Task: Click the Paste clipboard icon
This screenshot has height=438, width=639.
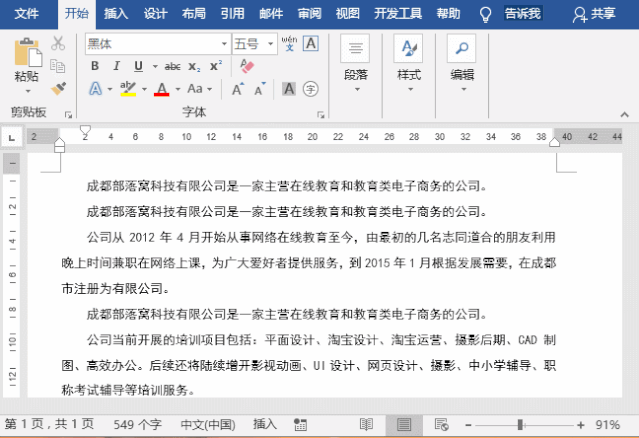Action: (27, 58)
